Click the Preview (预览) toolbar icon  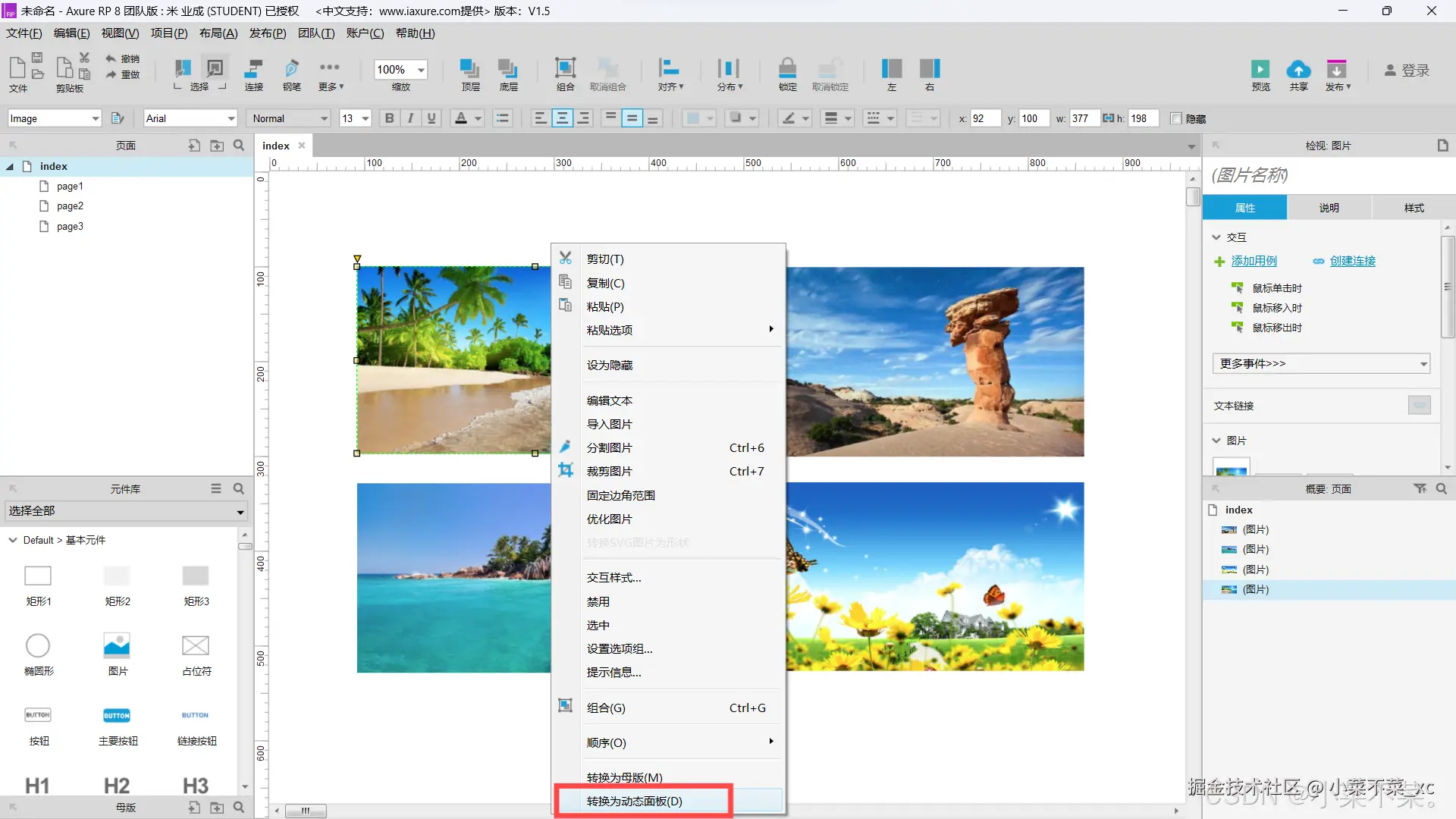1260,70
